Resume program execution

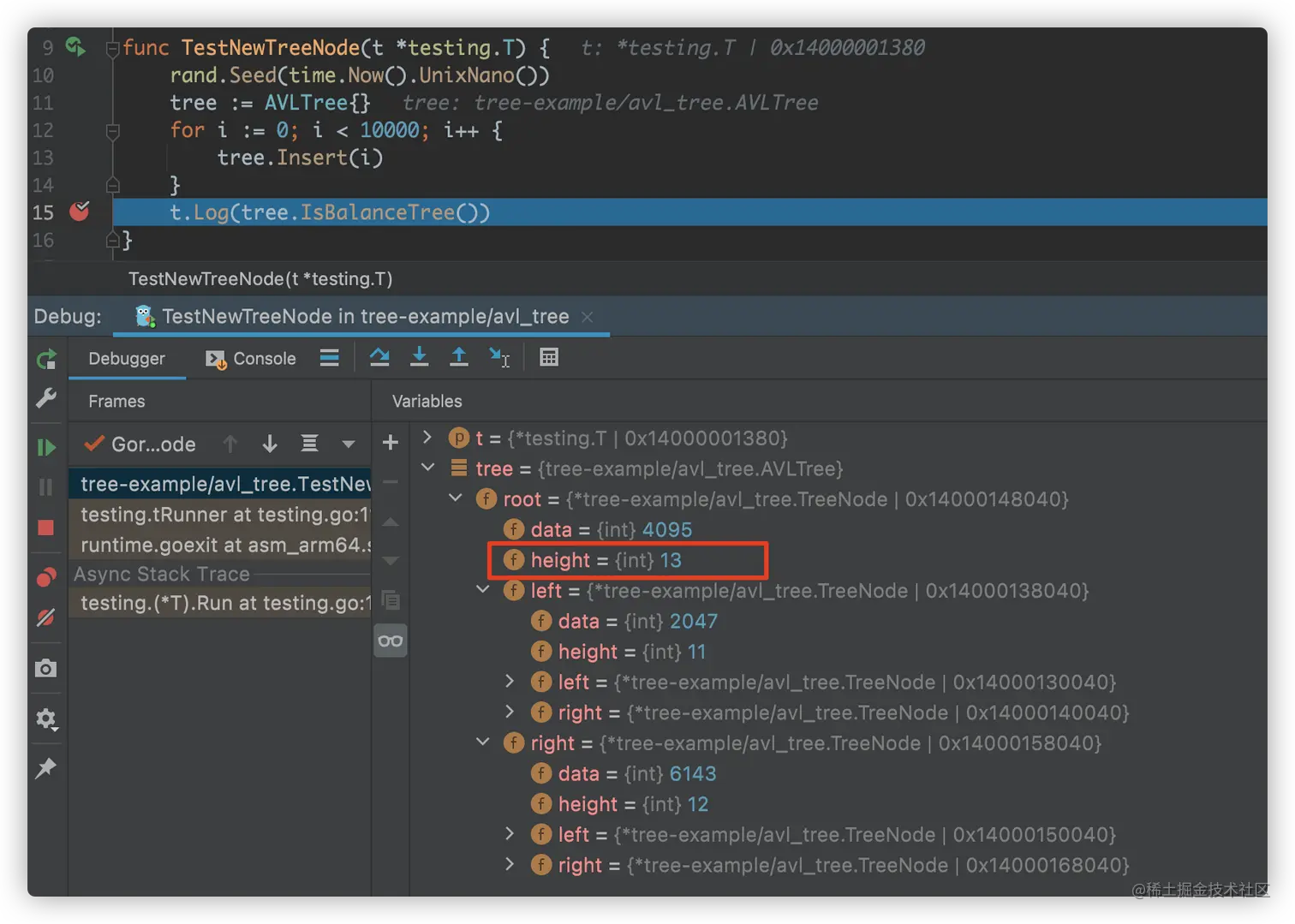point(46,447)
